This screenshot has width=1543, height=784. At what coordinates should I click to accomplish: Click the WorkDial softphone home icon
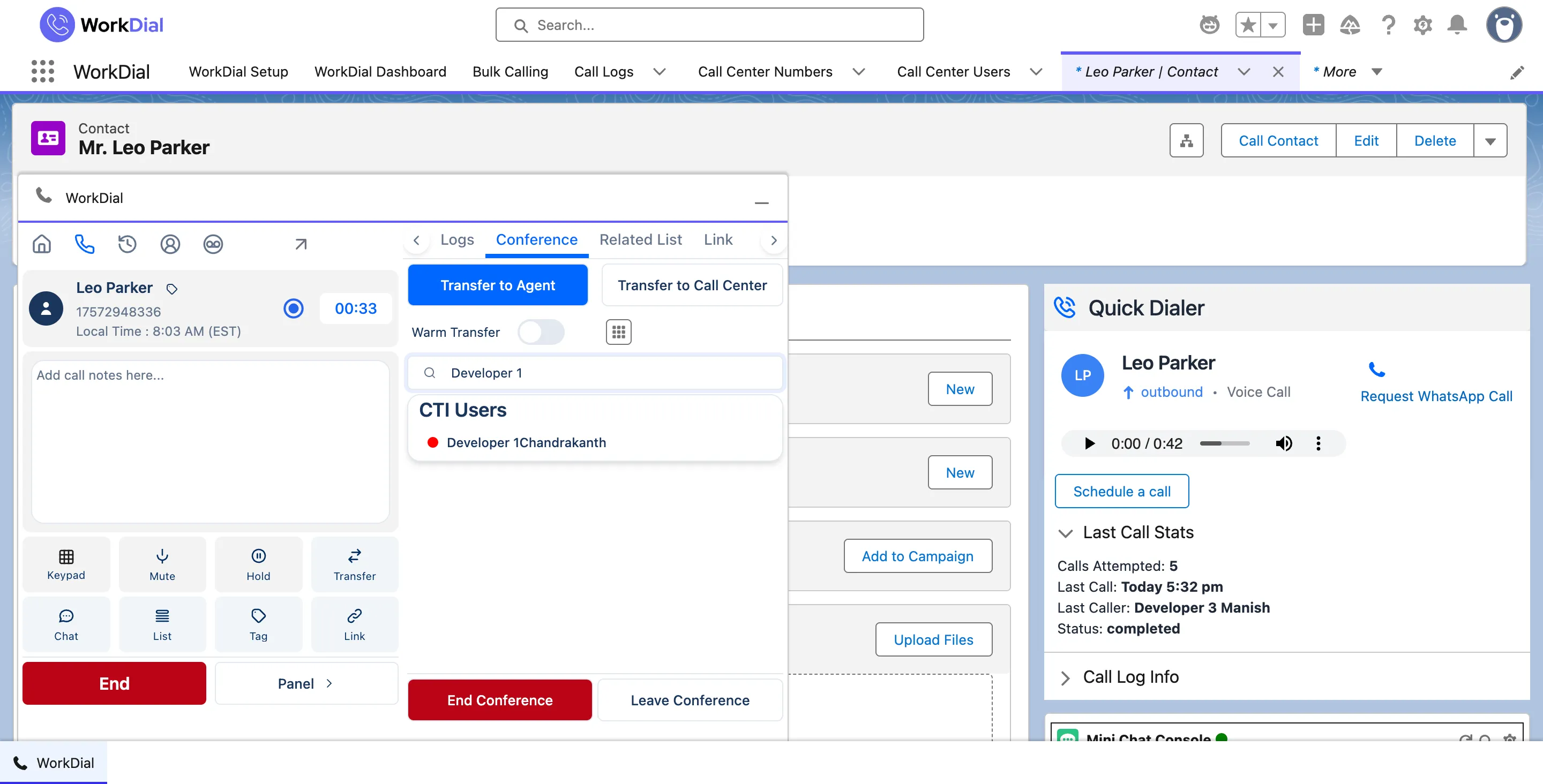[41, 244]
